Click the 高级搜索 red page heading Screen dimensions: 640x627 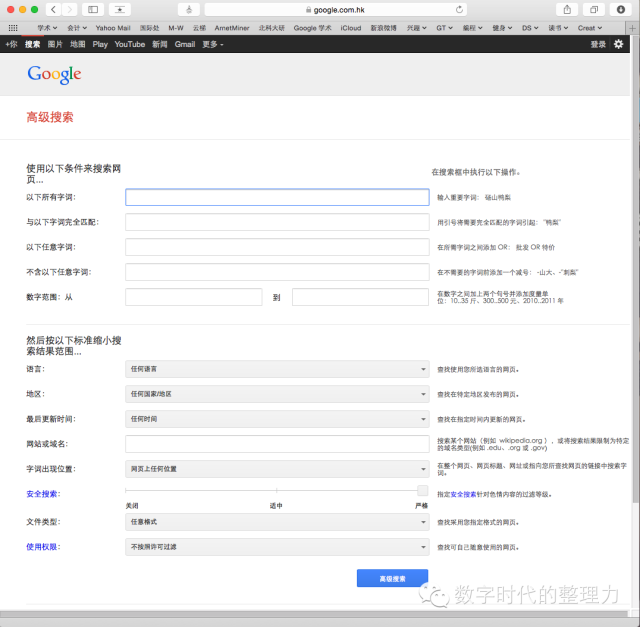point(50,117)
